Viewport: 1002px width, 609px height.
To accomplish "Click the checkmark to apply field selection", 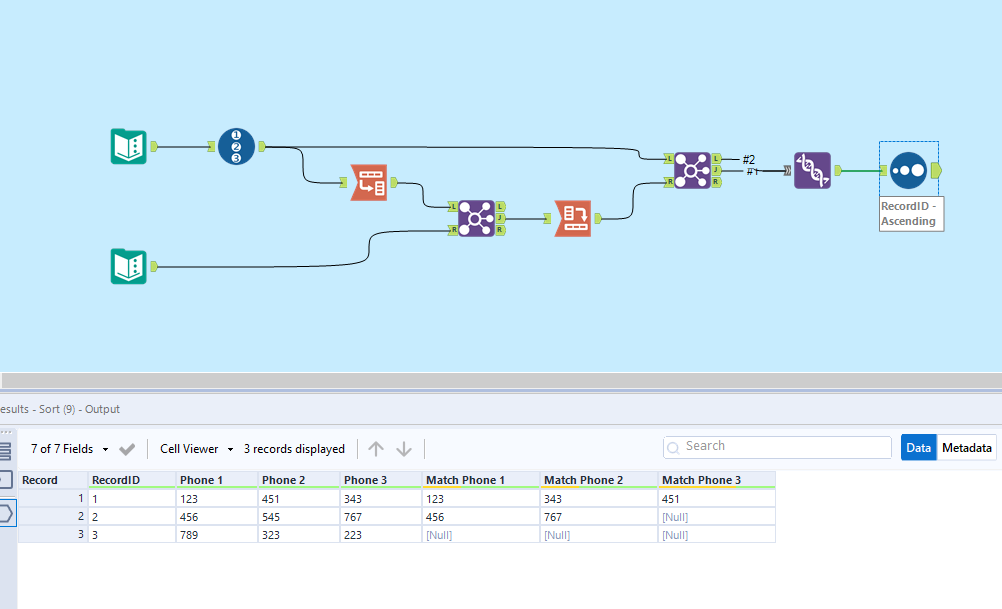I will pyautogui.click(x=127, y=448).
